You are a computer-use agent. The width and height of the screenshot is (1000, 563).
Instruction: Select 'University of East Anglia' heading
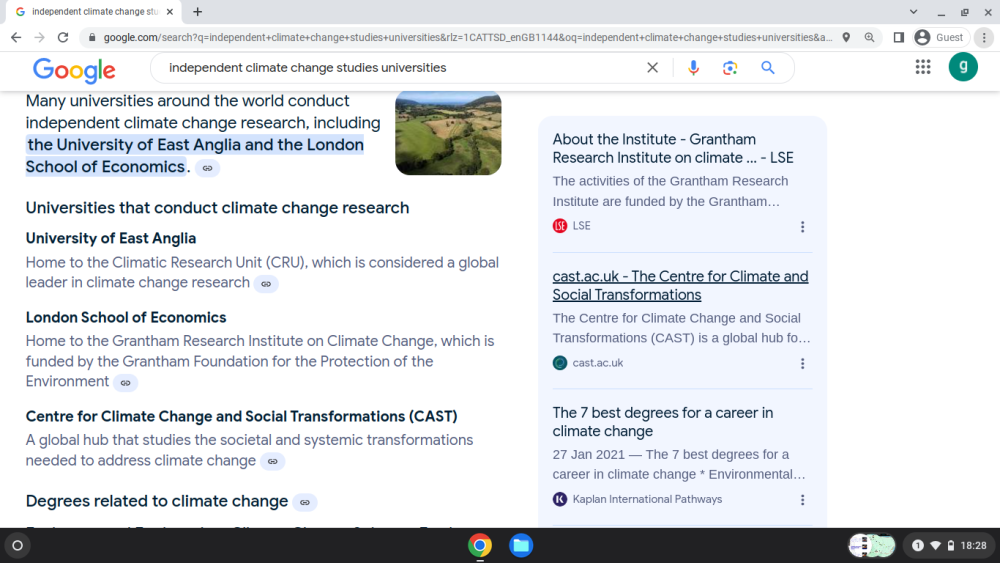(x=111, y=238)
